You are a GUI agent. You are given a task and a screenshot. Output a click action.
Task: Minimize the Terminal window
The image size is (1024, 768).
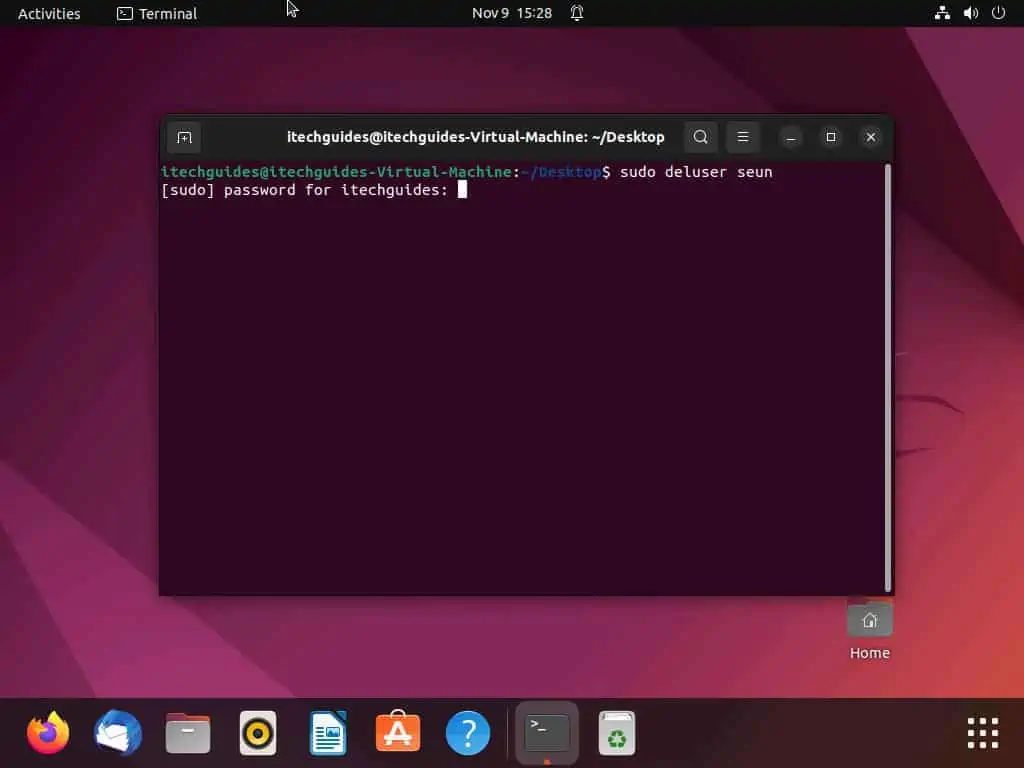click(x=791, y=137)
